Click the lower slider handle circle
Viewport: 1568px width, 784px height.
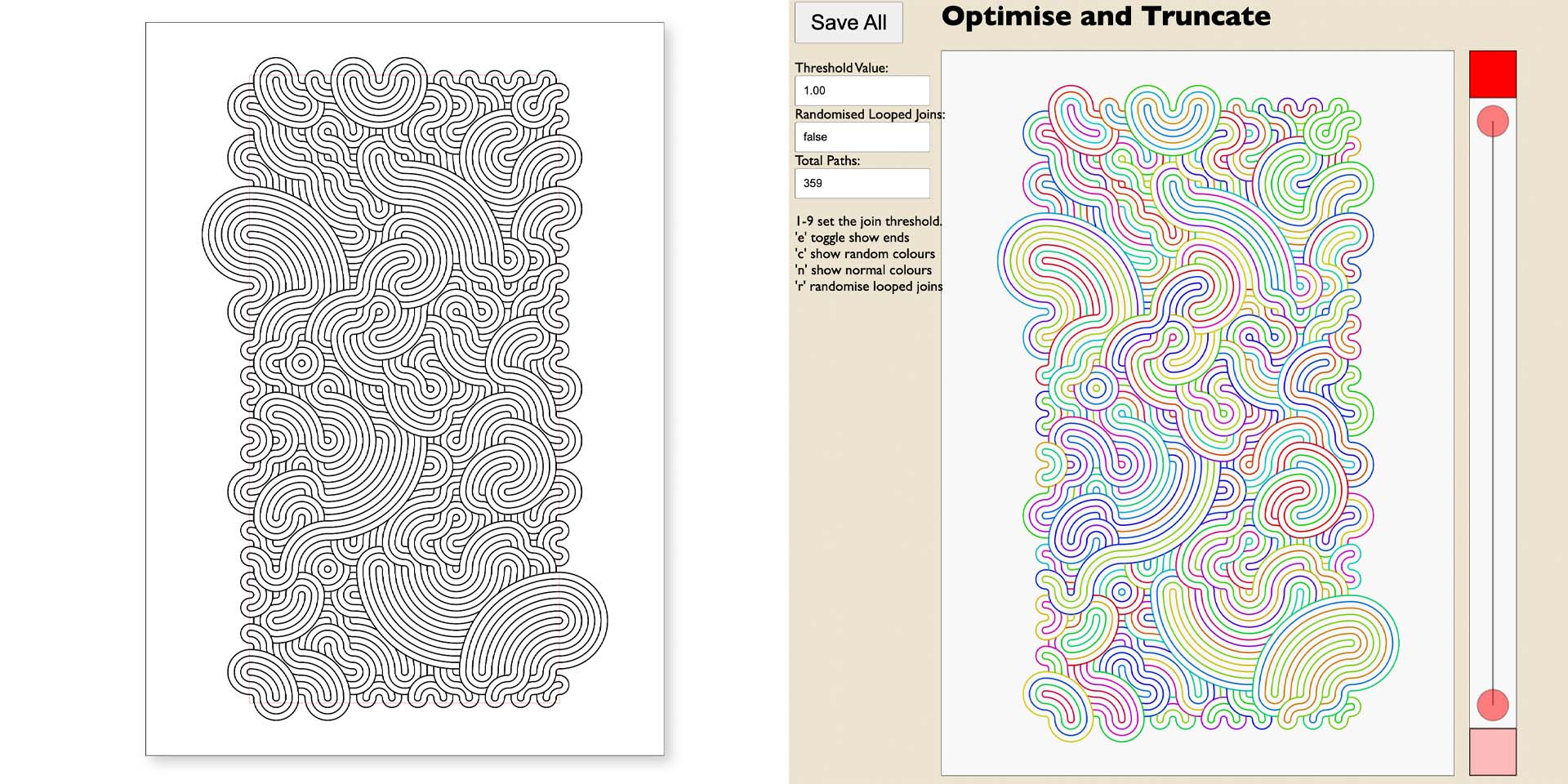[1493, 705]
